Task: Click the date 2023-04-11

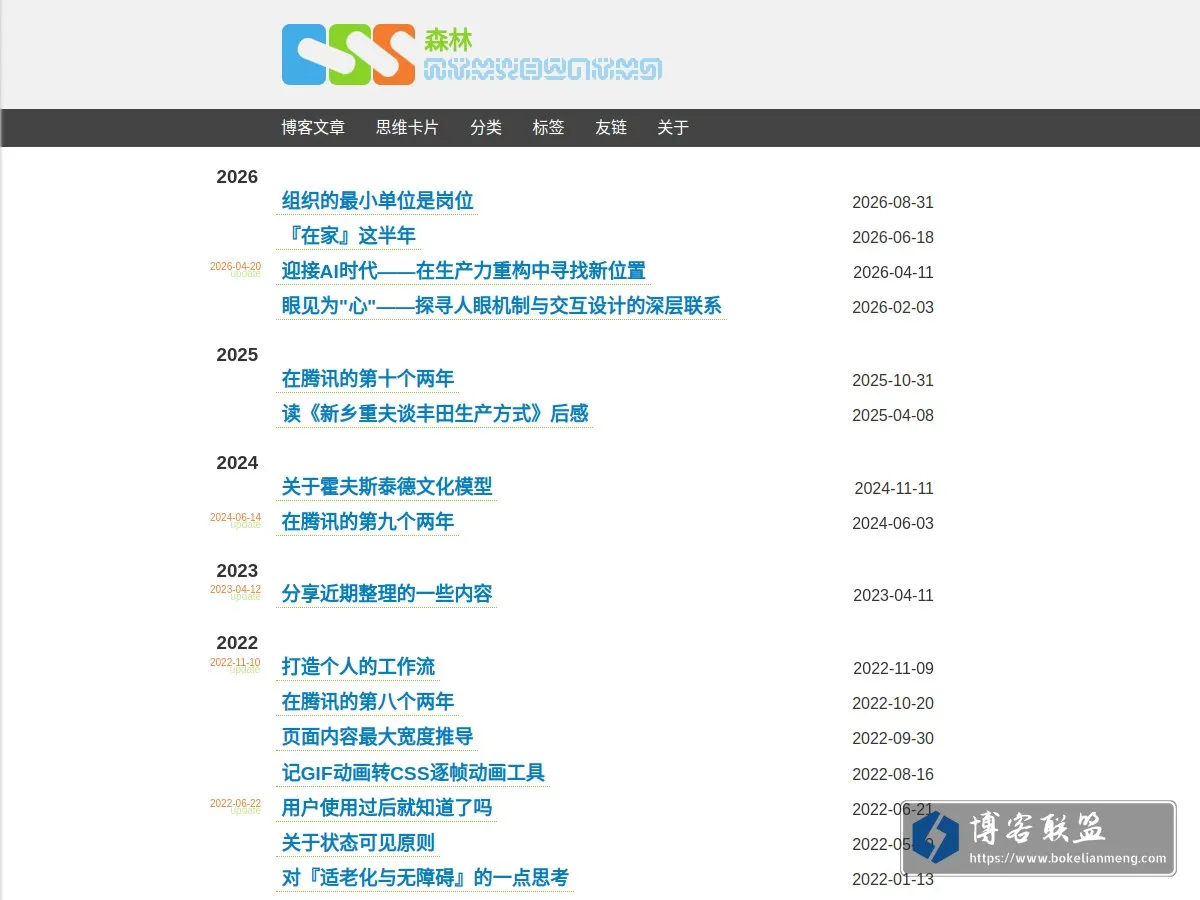Action: tap(893, 595)
